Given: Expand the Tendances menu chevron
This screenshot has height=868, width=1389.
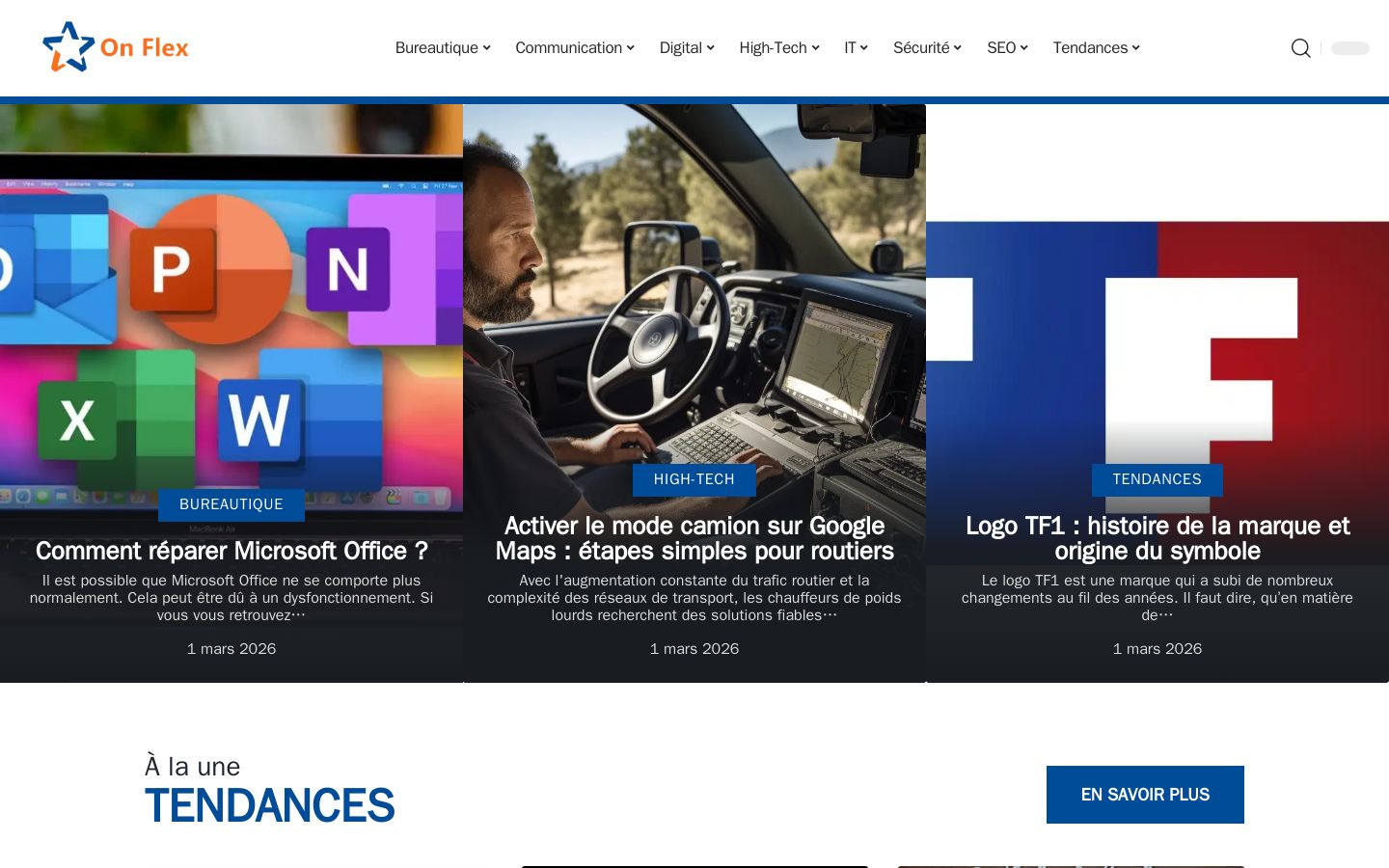Looking at the screenshot, I should click(x=1136, y=48).
